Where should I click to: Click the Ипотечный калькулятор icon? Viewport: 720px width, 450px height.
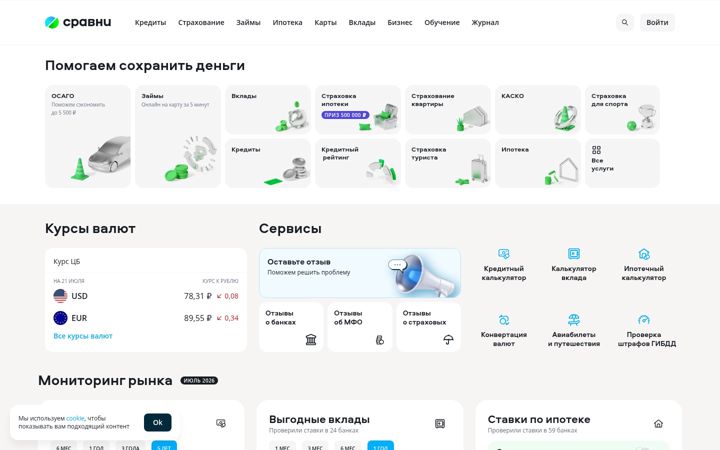pyautogui.click(x=644, y=253)
